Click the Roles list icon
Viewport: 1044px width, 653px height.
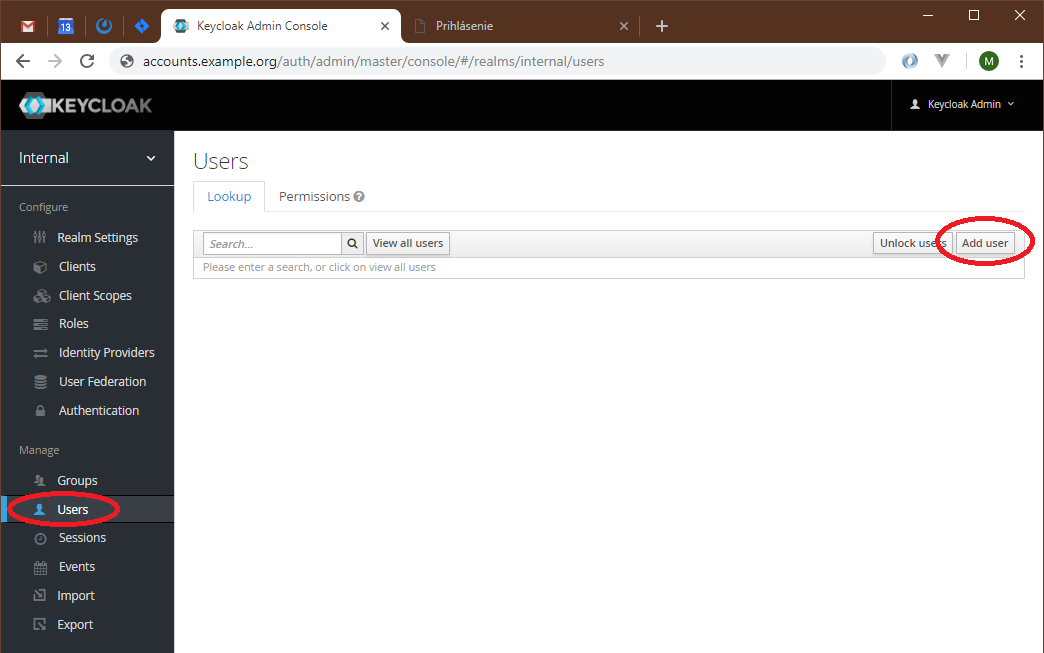pyautogui.click(x=40, y=324)
